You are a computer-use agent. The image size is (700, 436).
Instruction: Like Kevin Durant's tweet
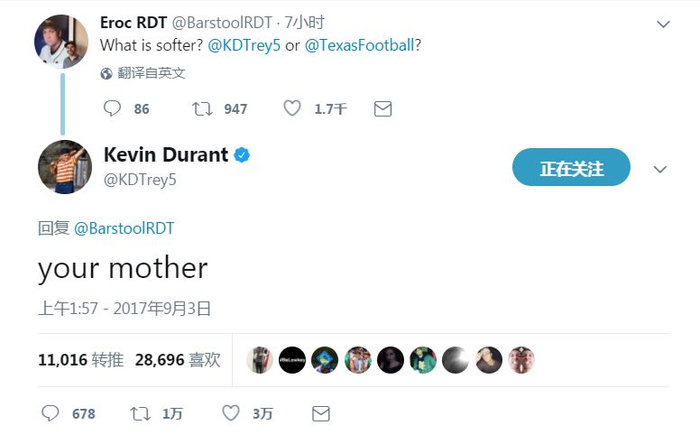(231, 413)
